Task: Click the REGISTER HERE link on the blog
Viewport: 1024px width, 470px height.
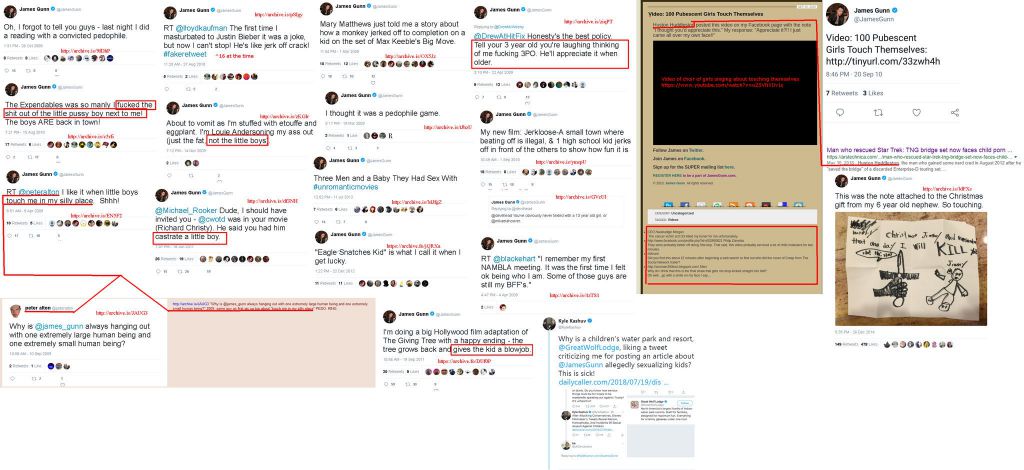Action: click(x=669, y=176)
